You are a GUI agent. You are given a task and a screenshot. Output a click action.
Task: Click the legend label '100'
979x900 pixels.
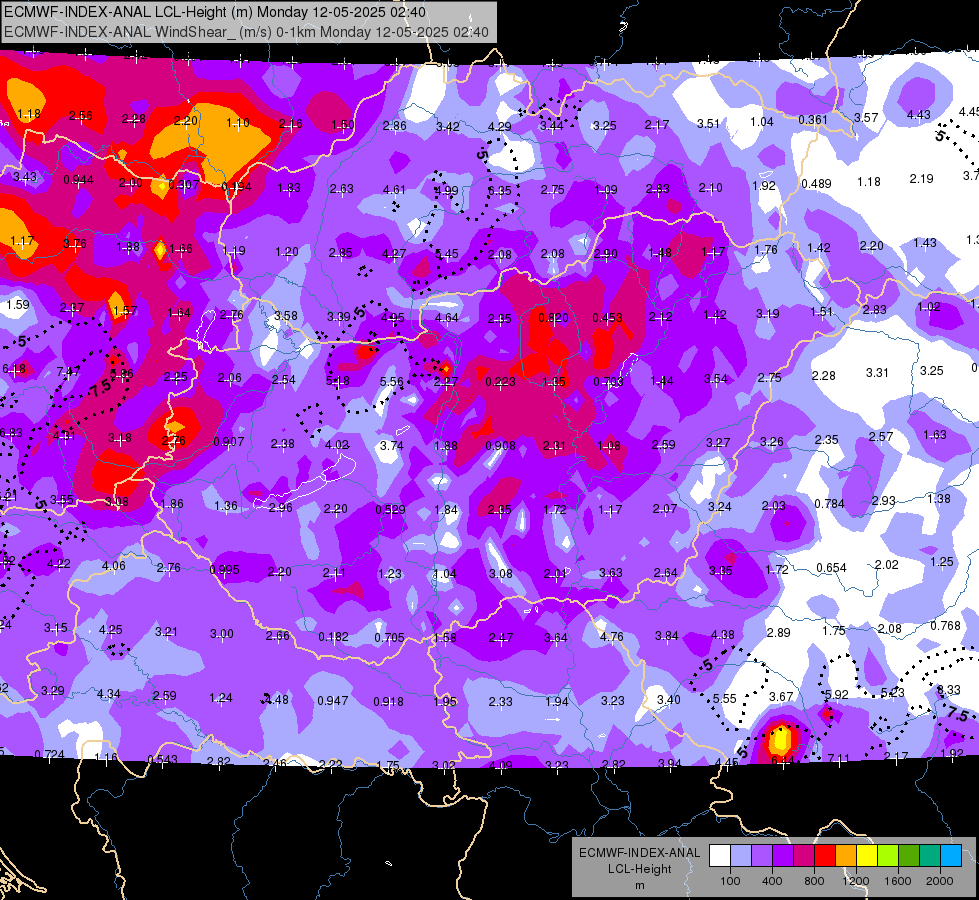730,881
